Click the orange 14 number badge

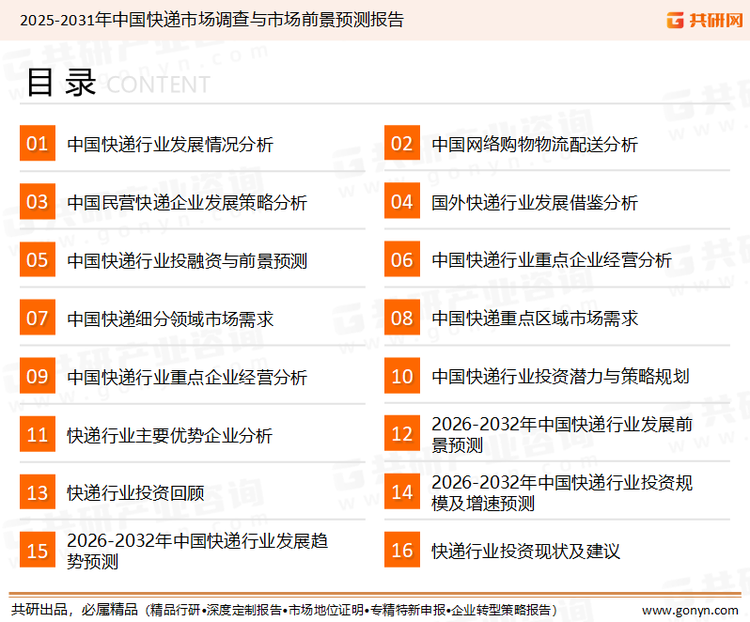click(402, 492)
